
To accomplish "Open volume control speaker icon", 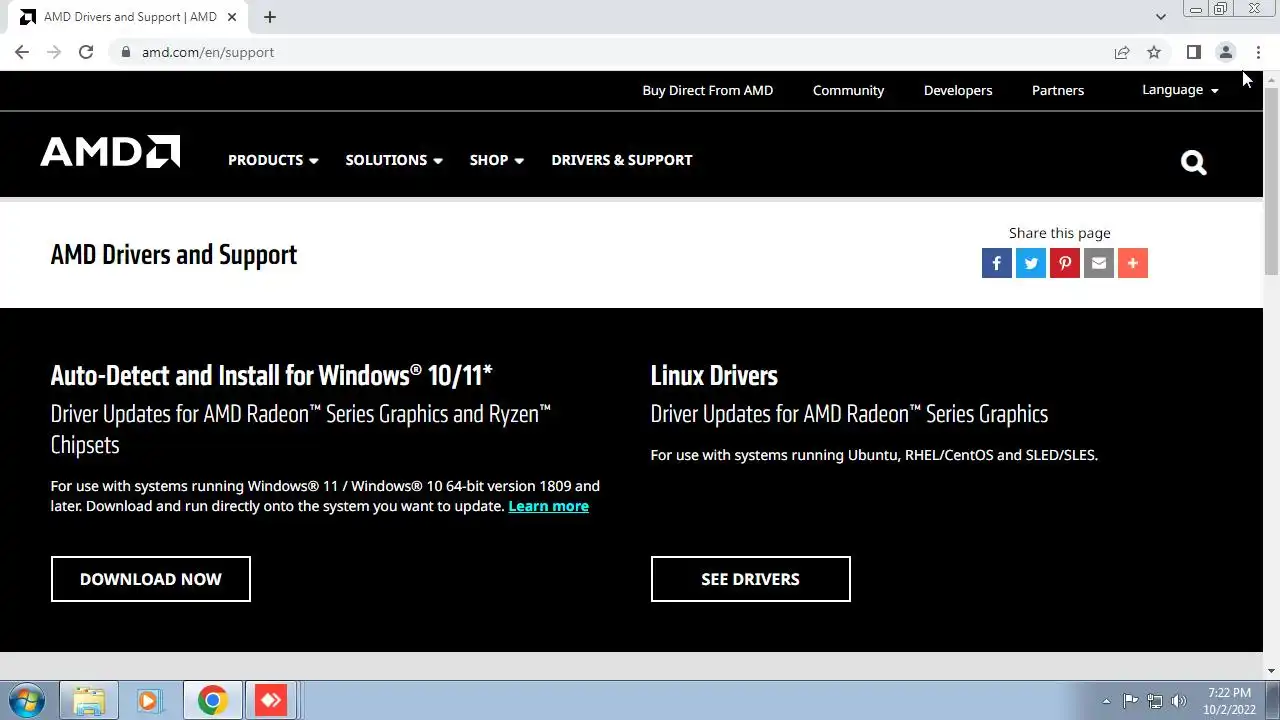I will pos(1179,701).
